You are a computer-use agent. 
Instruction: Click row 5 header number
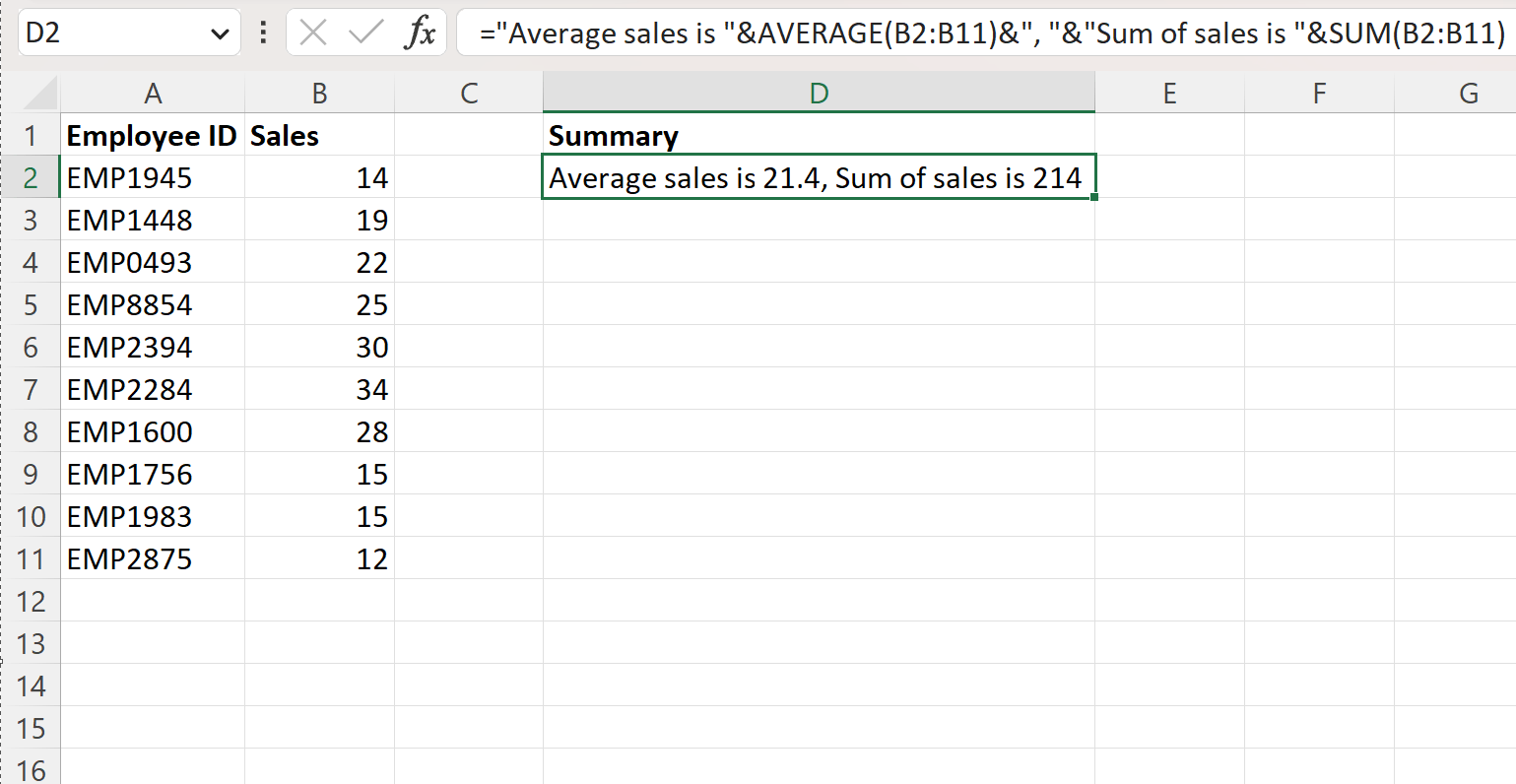pyautogui.click(x=33, y=304)
